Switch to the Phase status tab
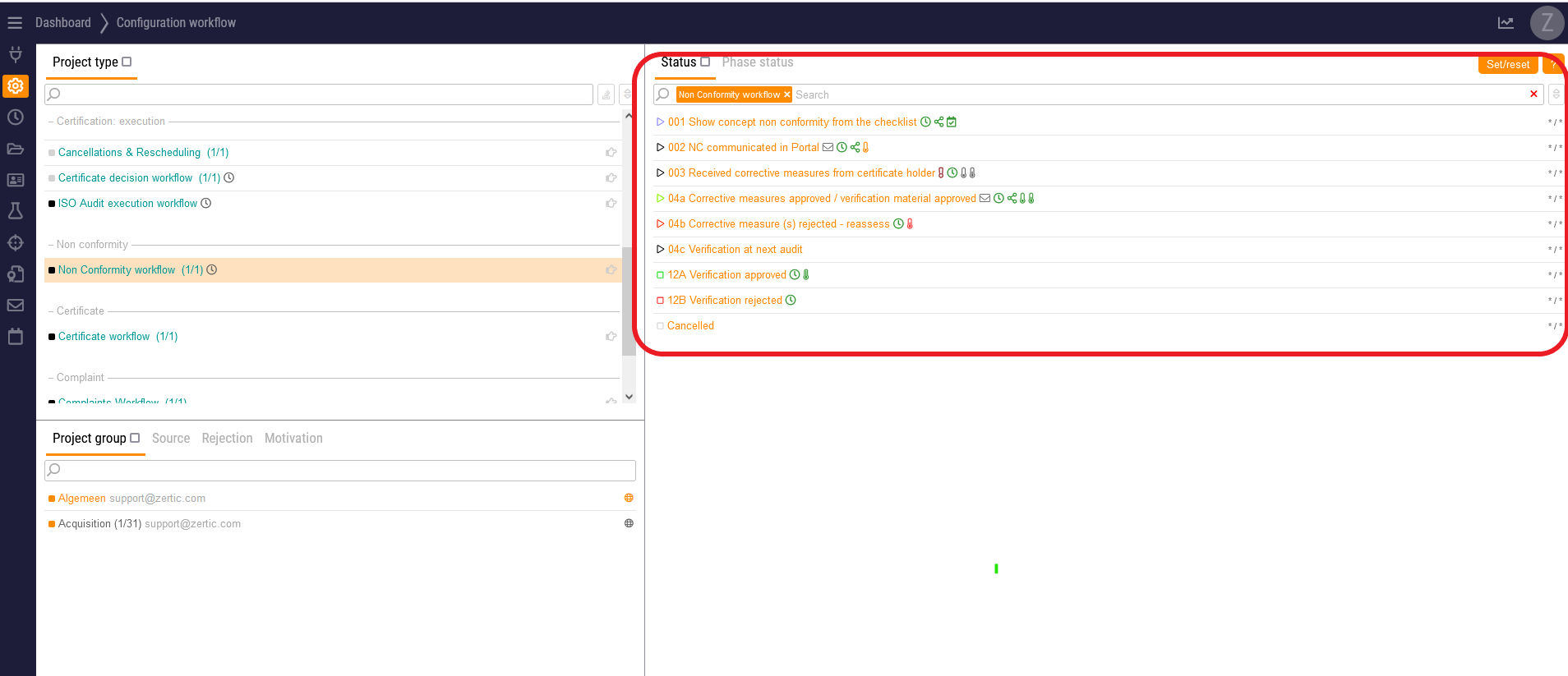Image resolution: width=1568 pixels, height=676 pixels. (x=757, y=62)
